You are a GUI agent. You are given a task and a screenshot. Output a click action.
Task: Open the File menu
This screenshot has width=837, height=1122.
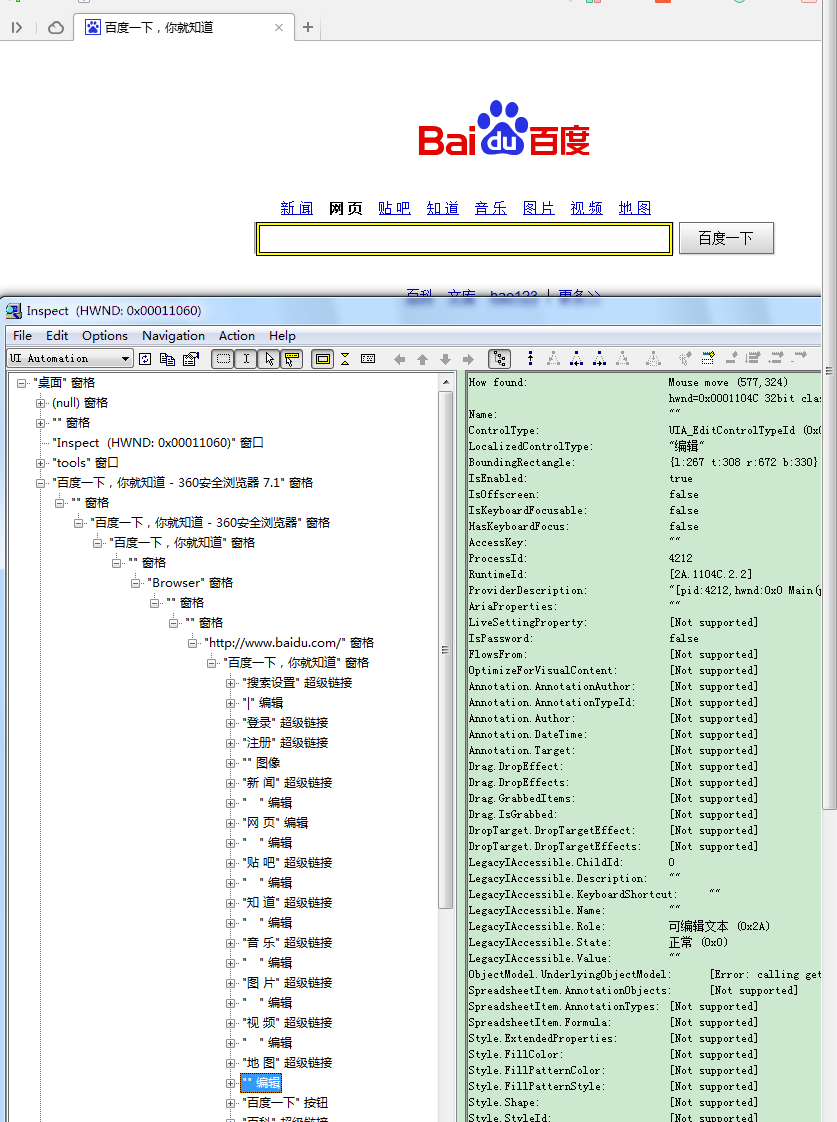pyautogui.click(x=22, y=336)
